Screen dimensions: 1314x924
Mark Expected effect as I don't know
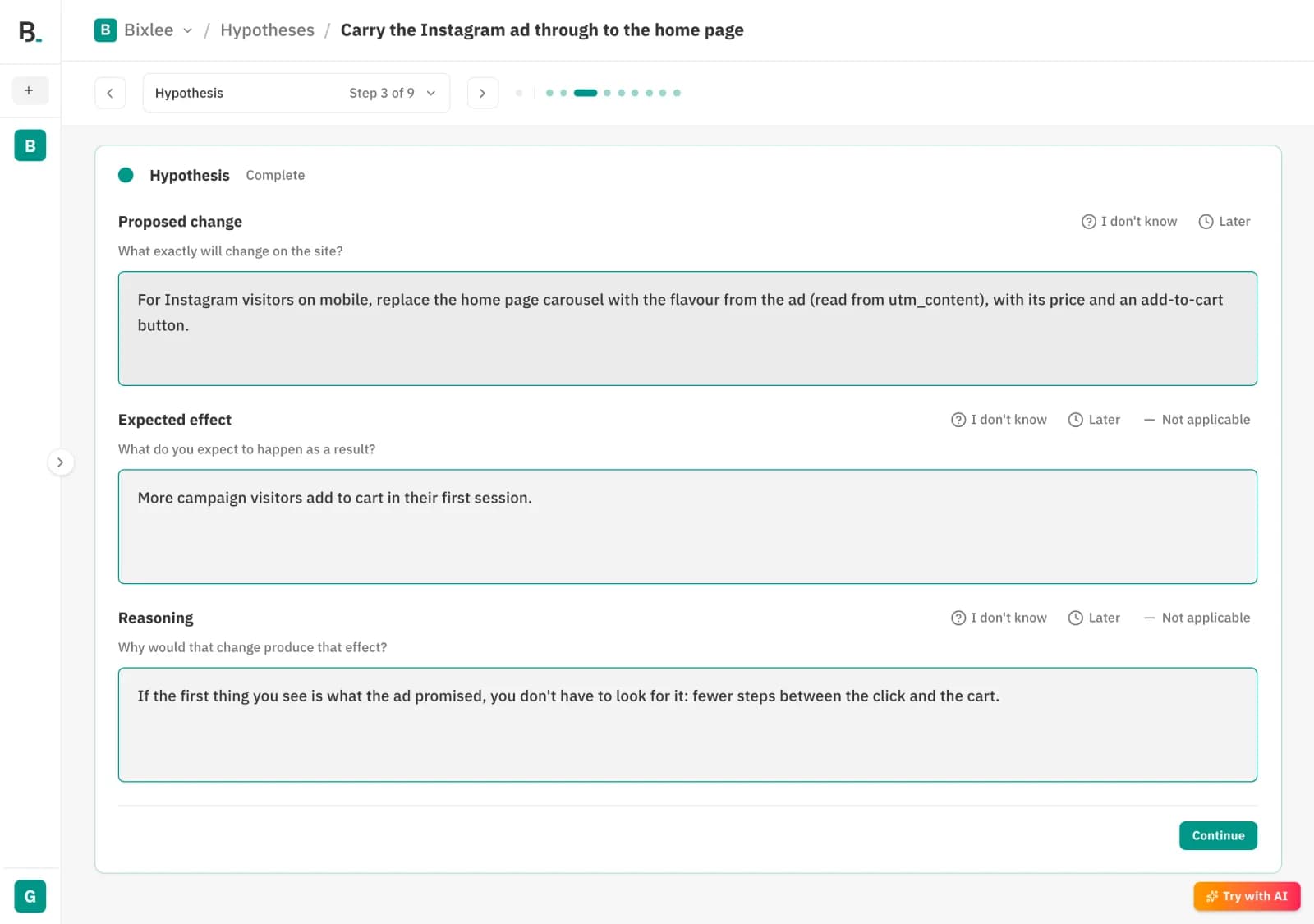click(x=999, y=420)
